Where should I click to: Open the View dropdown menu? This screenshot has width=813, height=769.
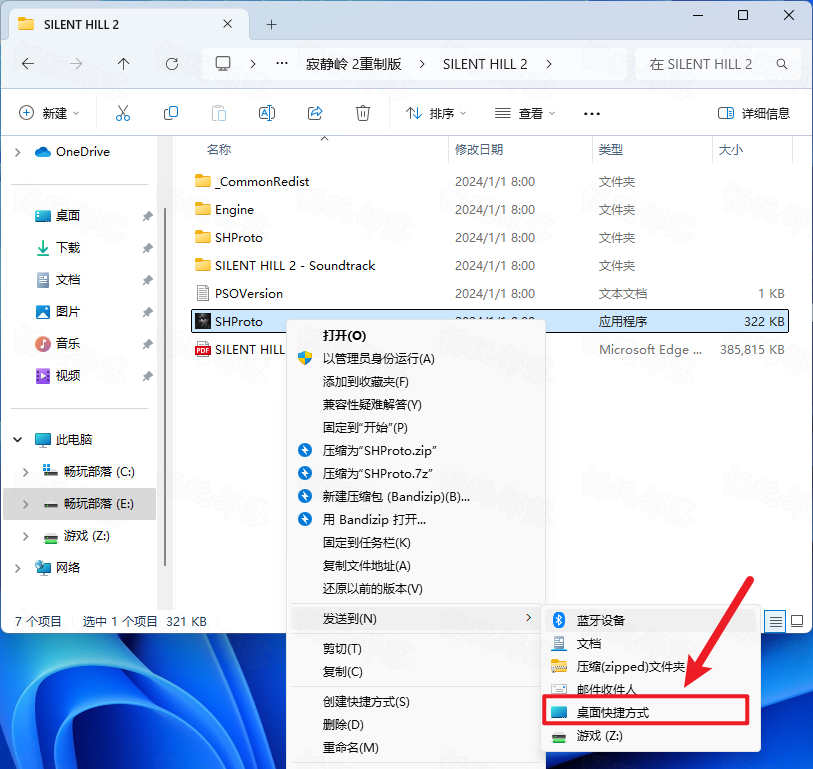point(525,113)
